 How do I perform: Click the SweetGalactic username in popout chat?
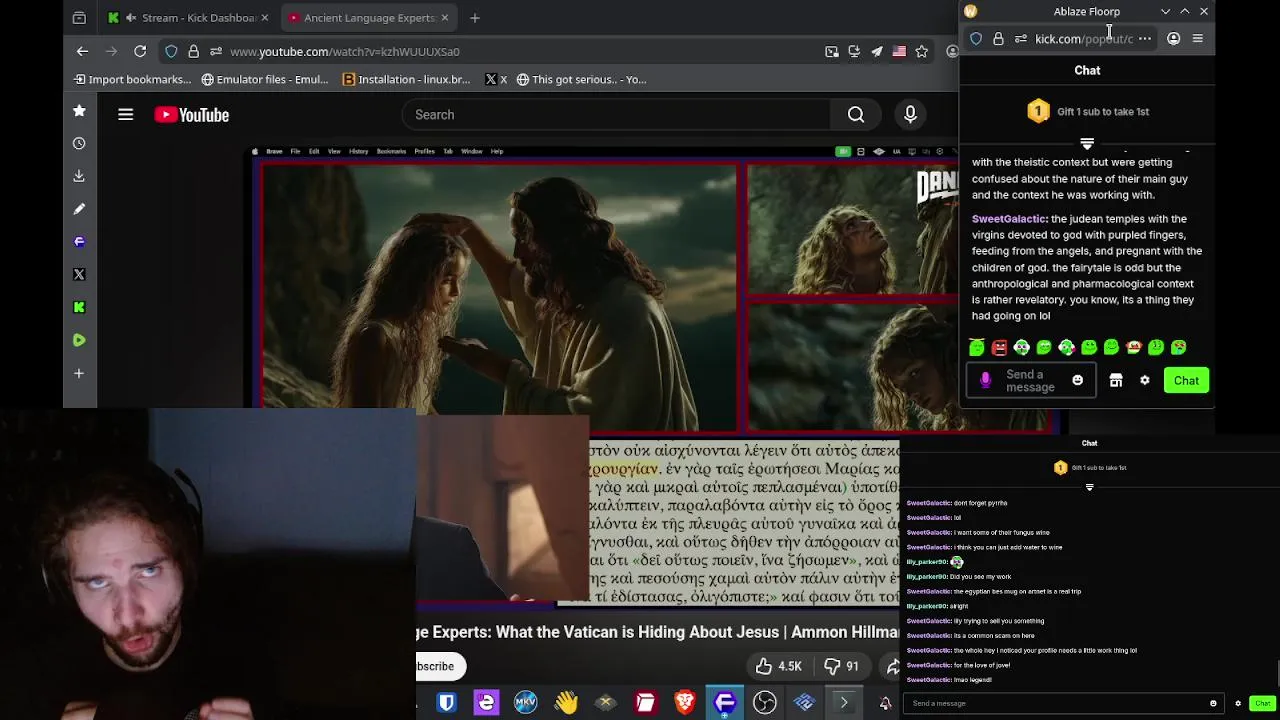point(1009,219)
